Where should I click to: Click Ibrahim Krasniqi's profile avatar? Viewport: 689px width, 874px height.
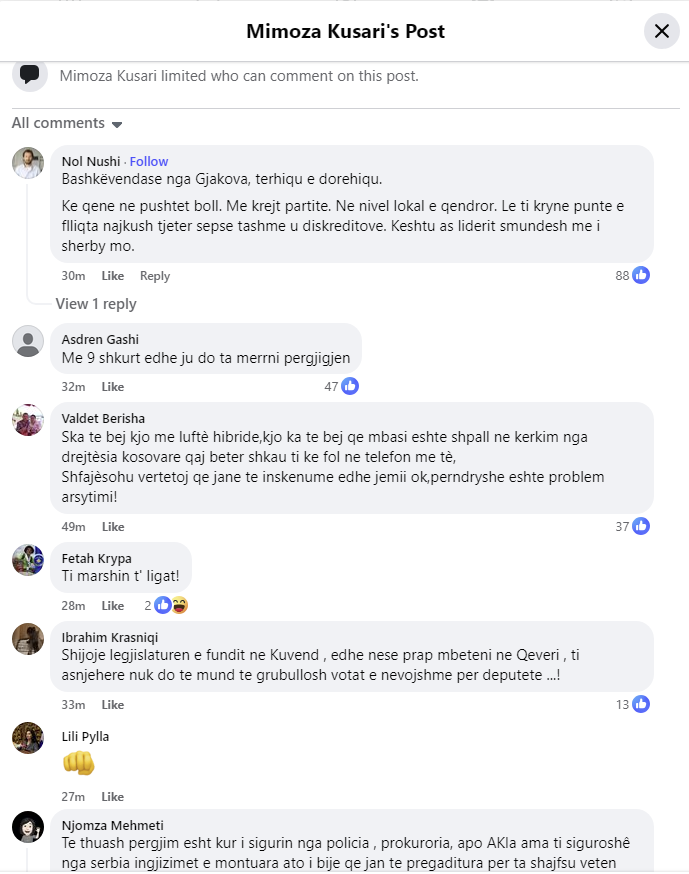(28, 639)
